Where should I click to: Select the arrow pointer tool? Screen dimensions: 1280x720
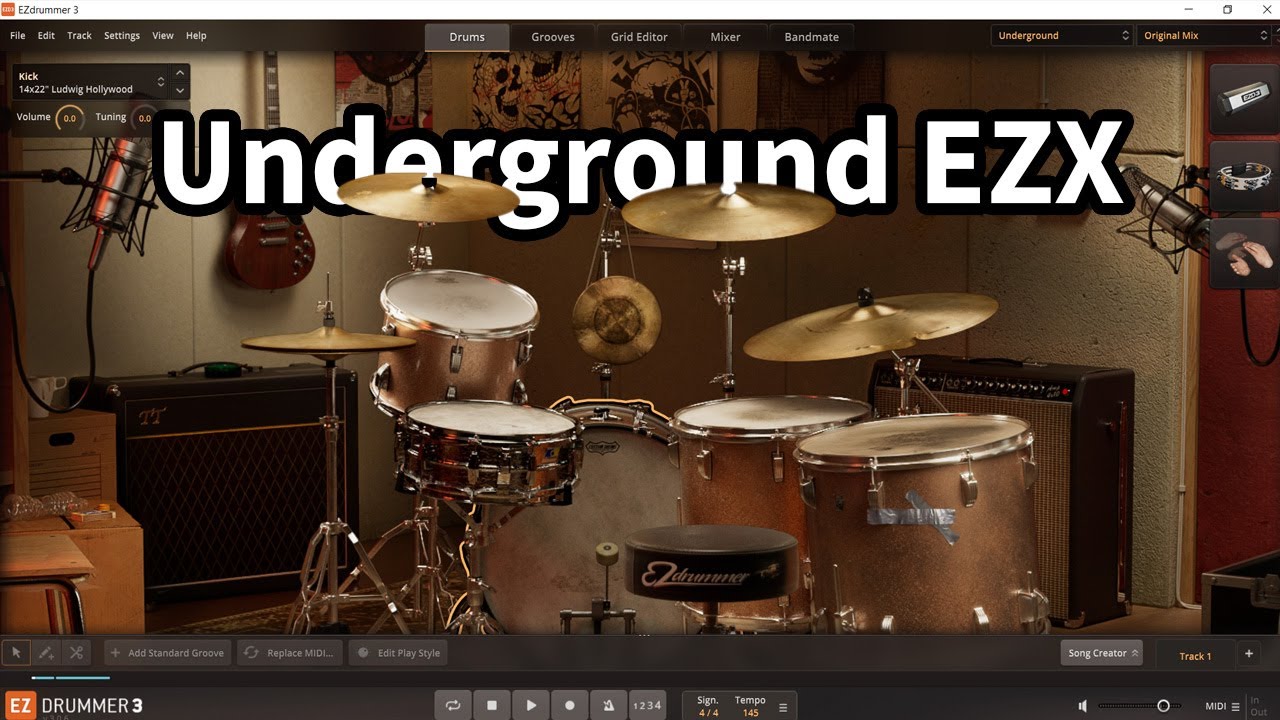[x=16, y=653]
